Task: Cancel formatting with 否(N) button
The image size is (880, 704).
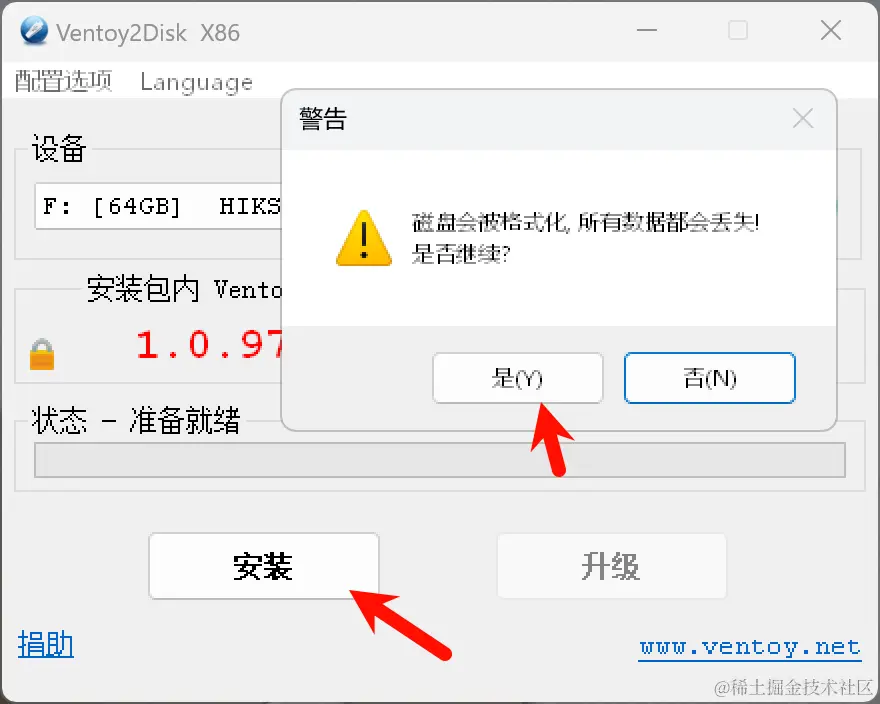Action: [x=709, y=378]
